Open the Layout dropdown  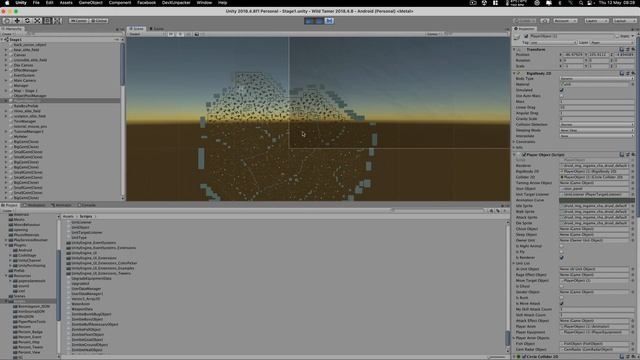(x=624, y=20)
